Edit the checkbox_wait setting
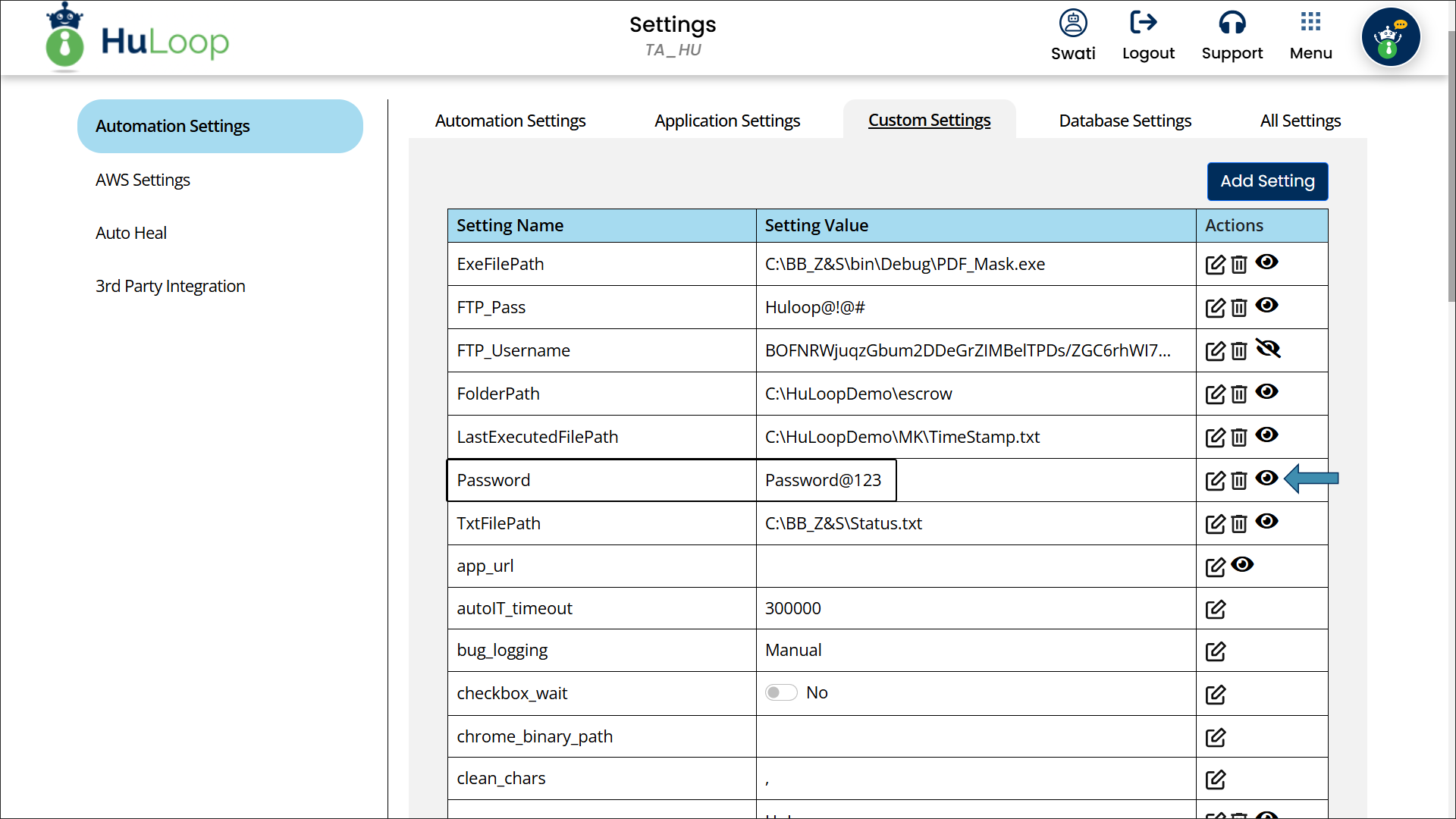This screenshot has width=1456, height=819. (x=1215, y=695)
